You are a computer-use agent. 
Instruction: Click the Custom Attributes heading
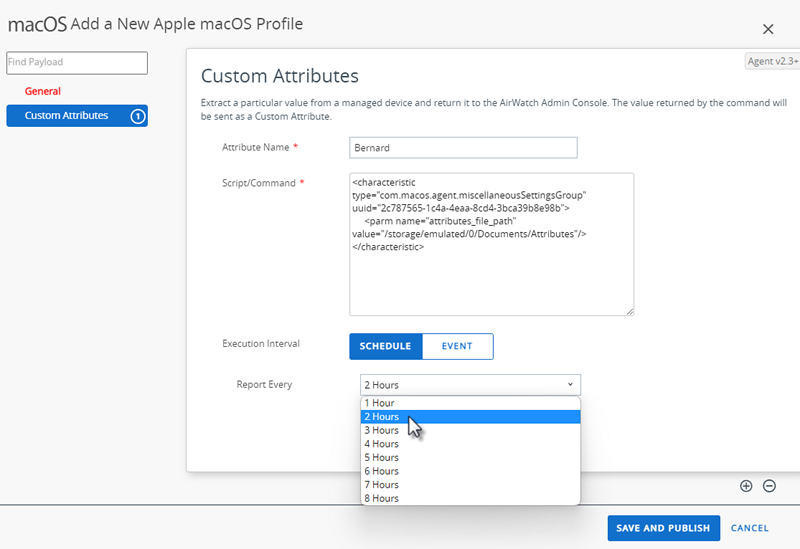[x=280, y=76]
